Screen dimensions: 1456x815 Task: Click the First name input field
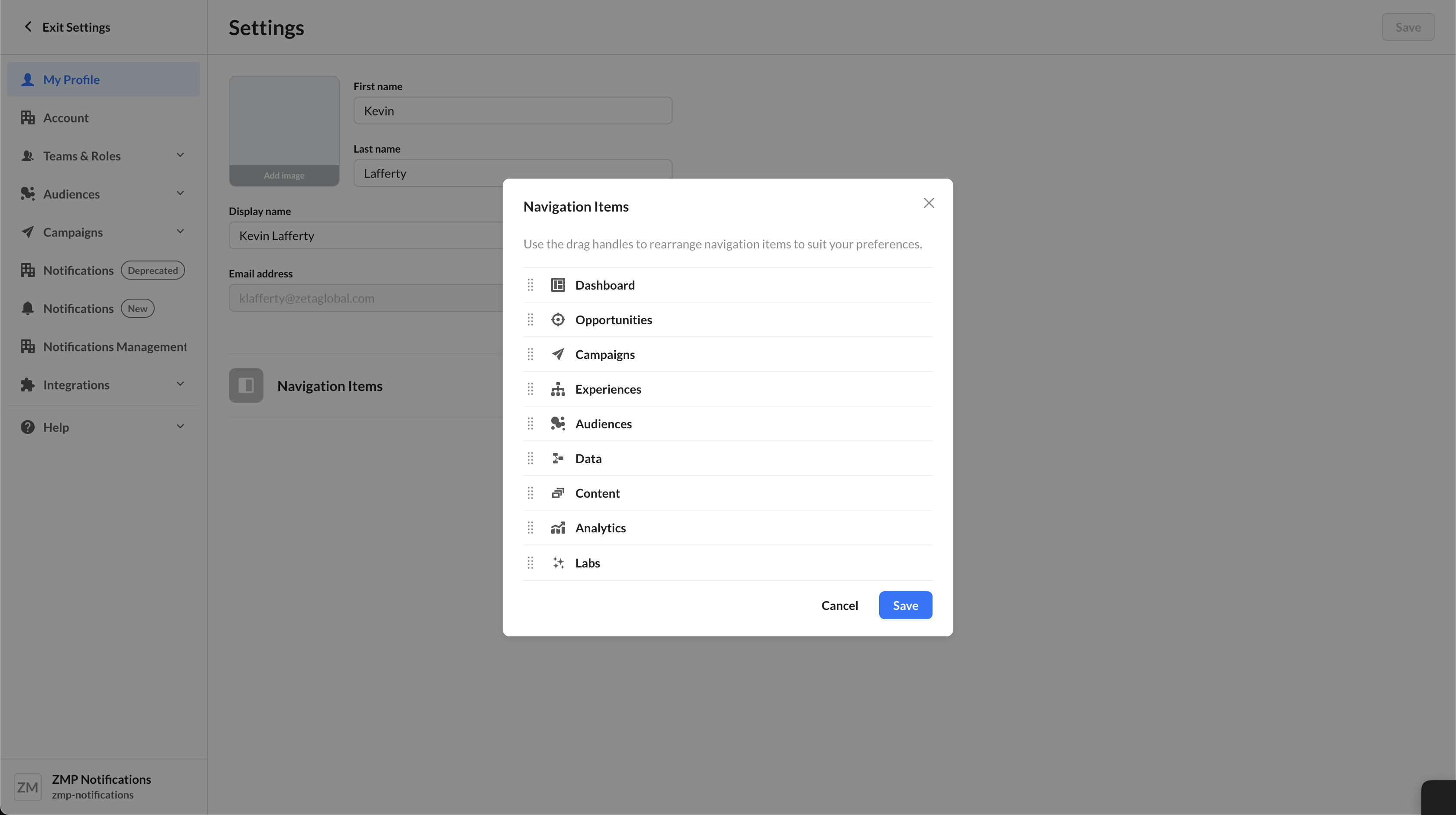(x=512, y=111)
